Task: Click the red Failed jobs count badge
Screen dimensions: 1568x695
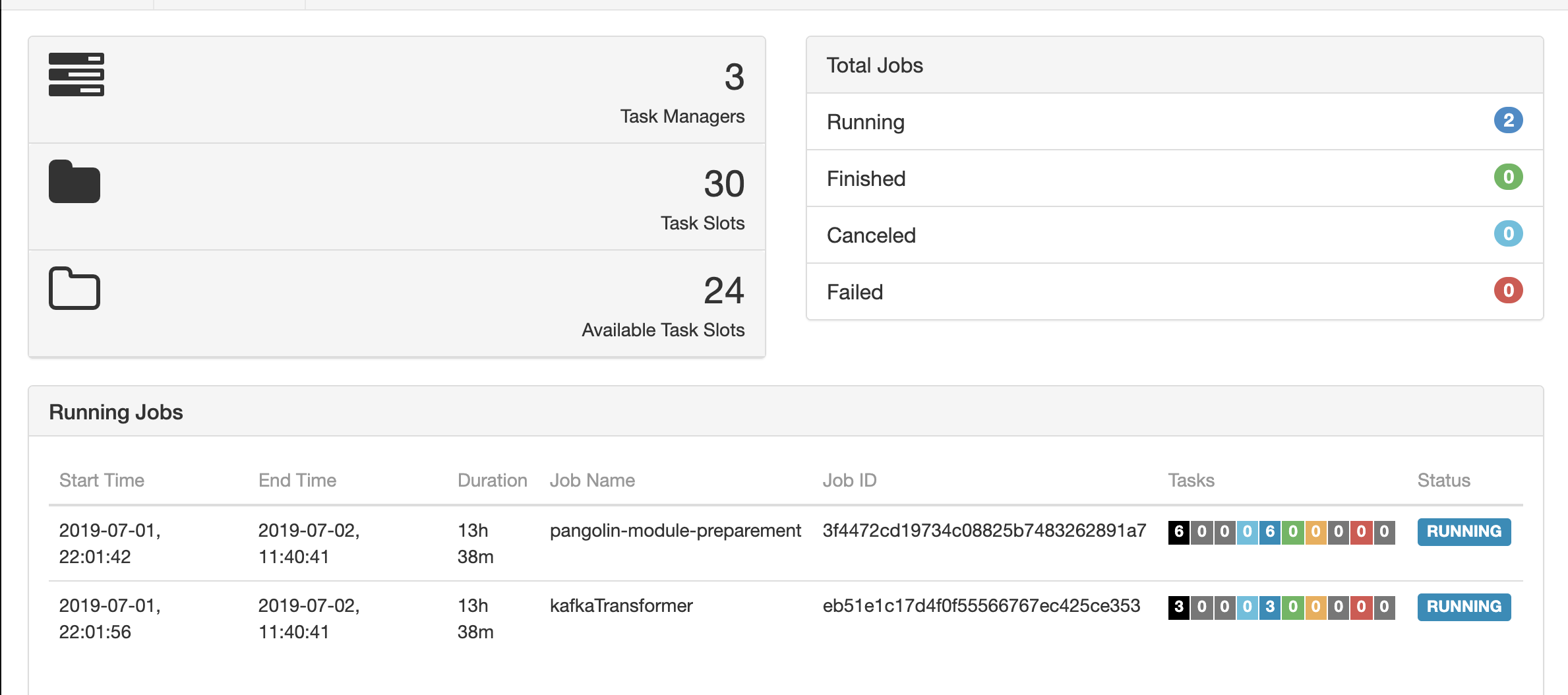Action: (x=1507, y=291)
